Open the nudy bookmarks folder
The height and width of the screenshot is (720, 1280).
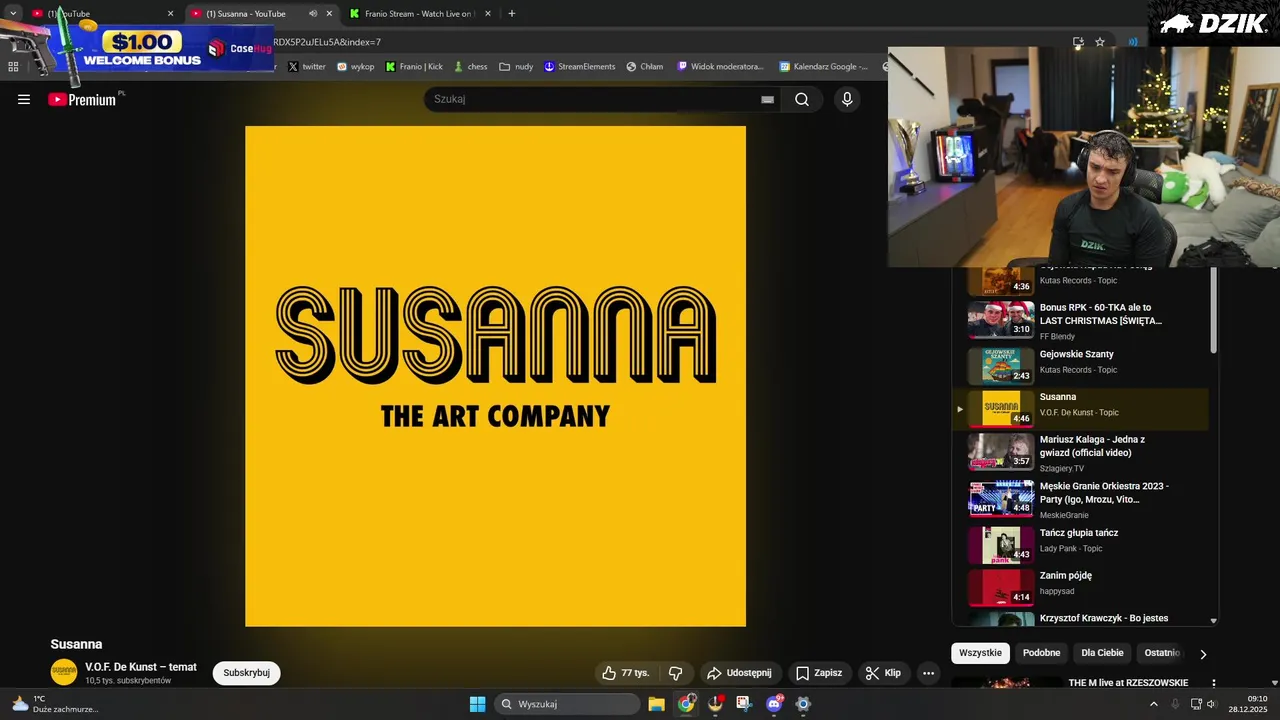click(516, 67)
